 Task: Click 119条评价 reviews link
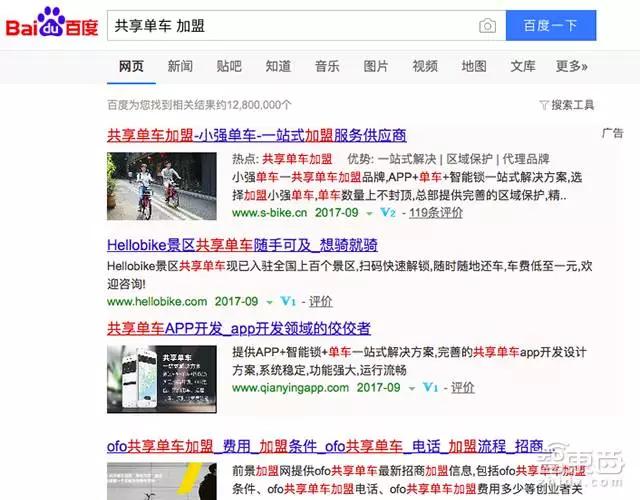tap(436, 213)
